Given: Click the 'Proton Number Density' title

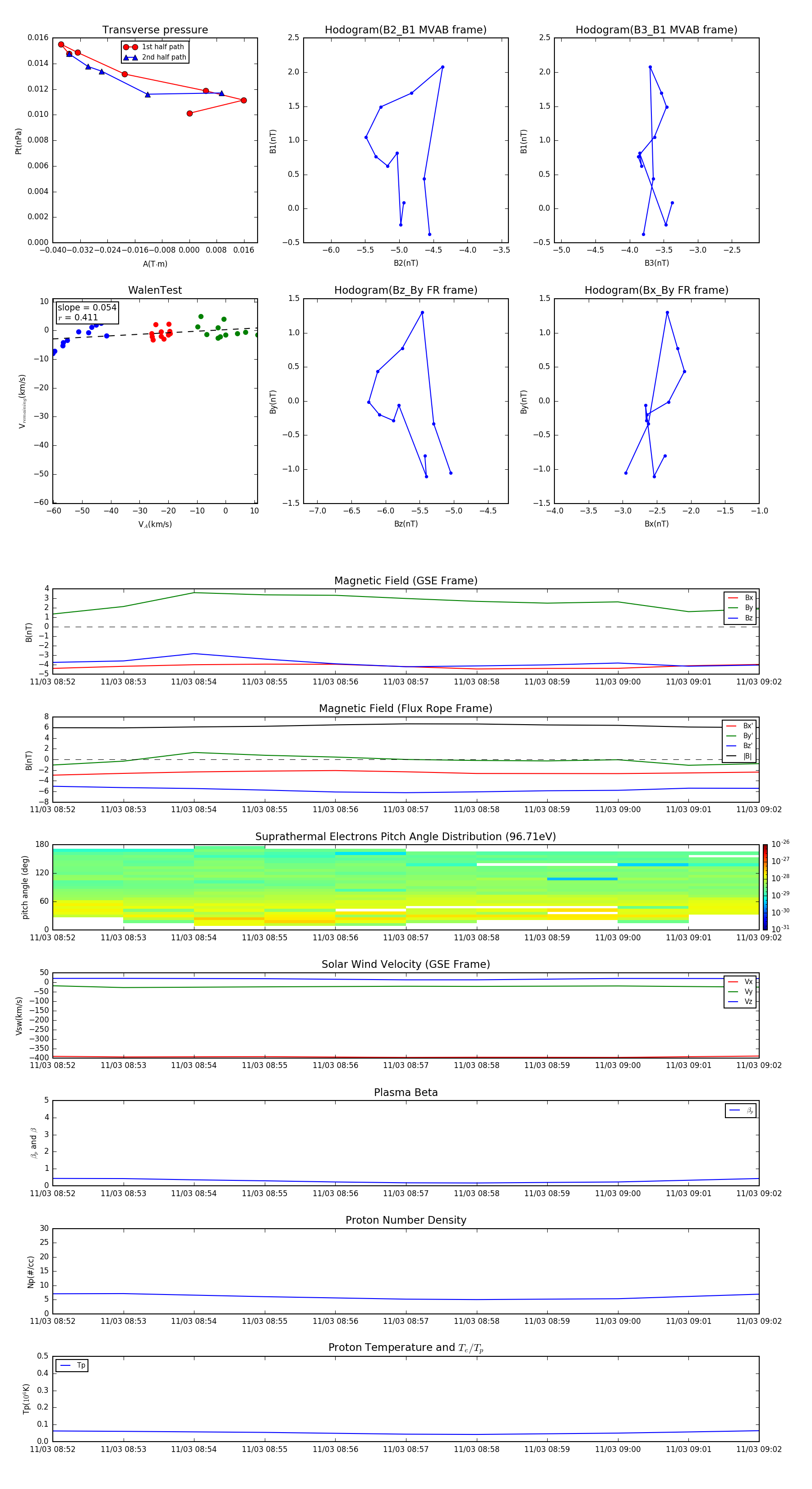Looking at the screenshot, I should point(406,1220).
